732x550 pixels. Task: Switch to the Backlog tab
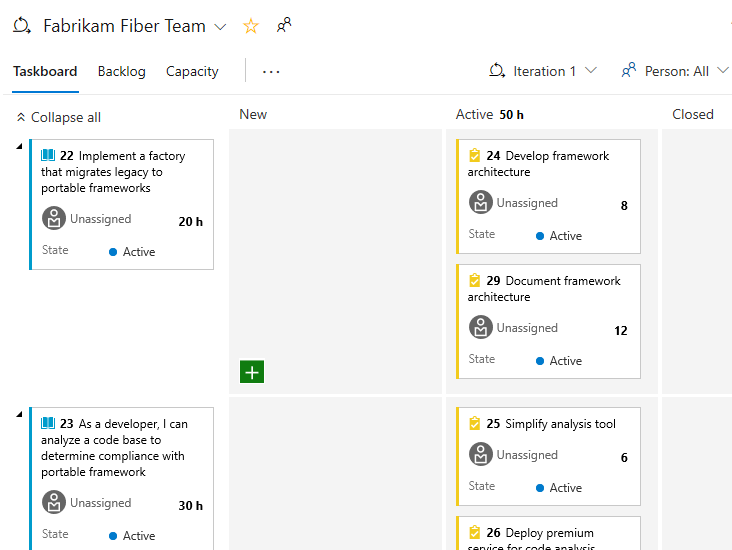coord(121,71)
